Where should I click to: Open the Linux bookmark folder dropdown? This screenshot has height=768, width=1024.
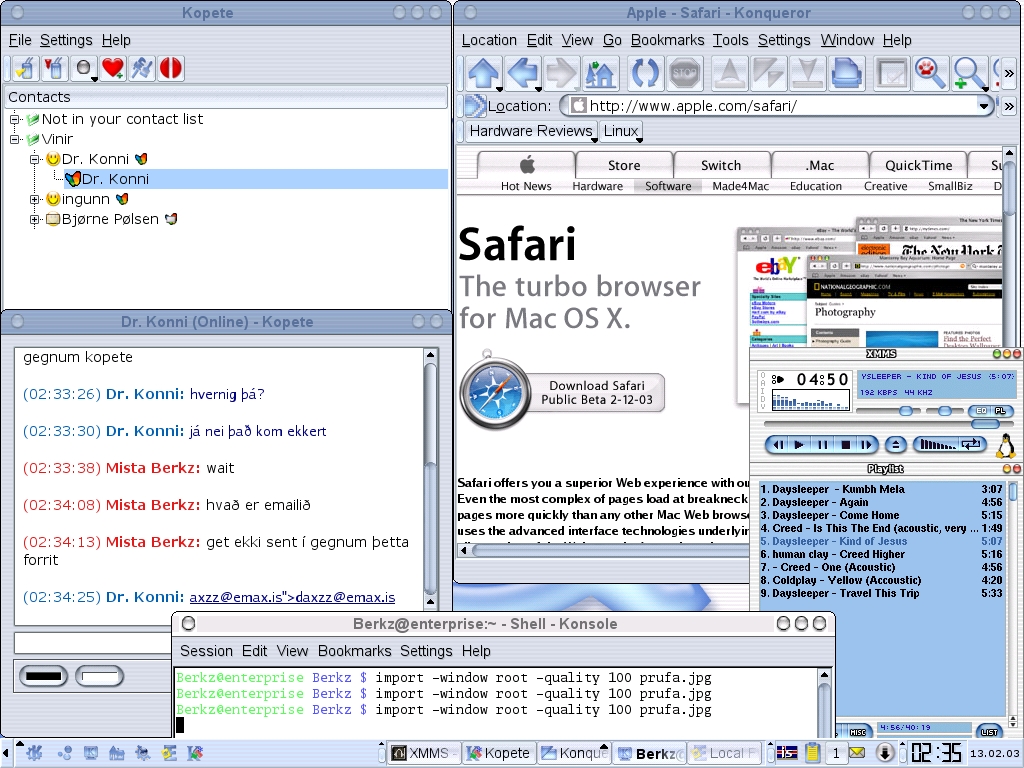(621, 131)
